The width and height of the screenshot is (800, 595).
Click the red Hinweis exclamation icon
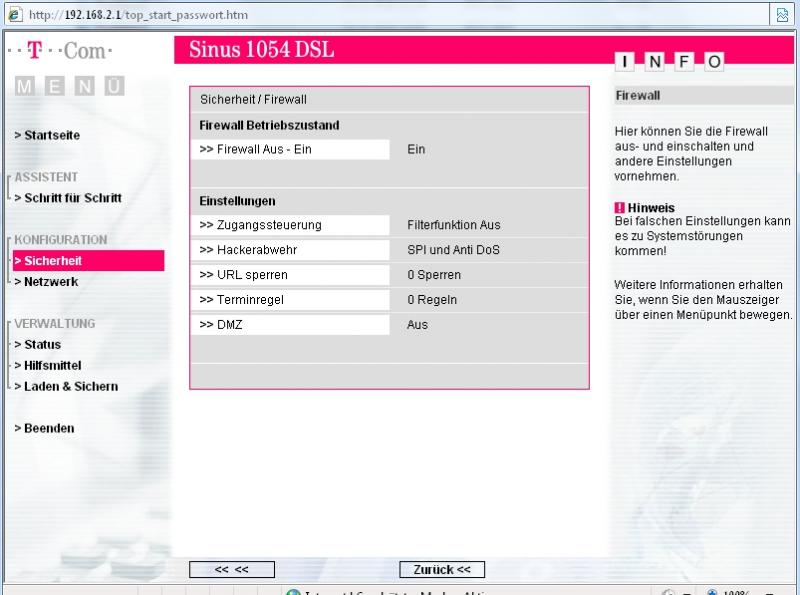(x=619, y=208)
